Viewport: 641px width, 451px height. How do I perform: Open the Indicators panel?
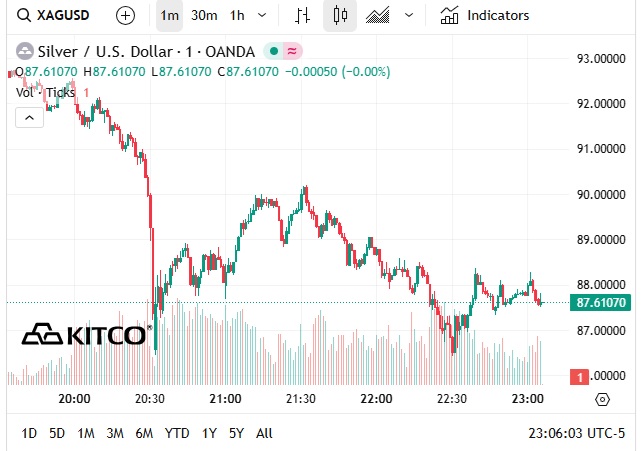point(485,16)
